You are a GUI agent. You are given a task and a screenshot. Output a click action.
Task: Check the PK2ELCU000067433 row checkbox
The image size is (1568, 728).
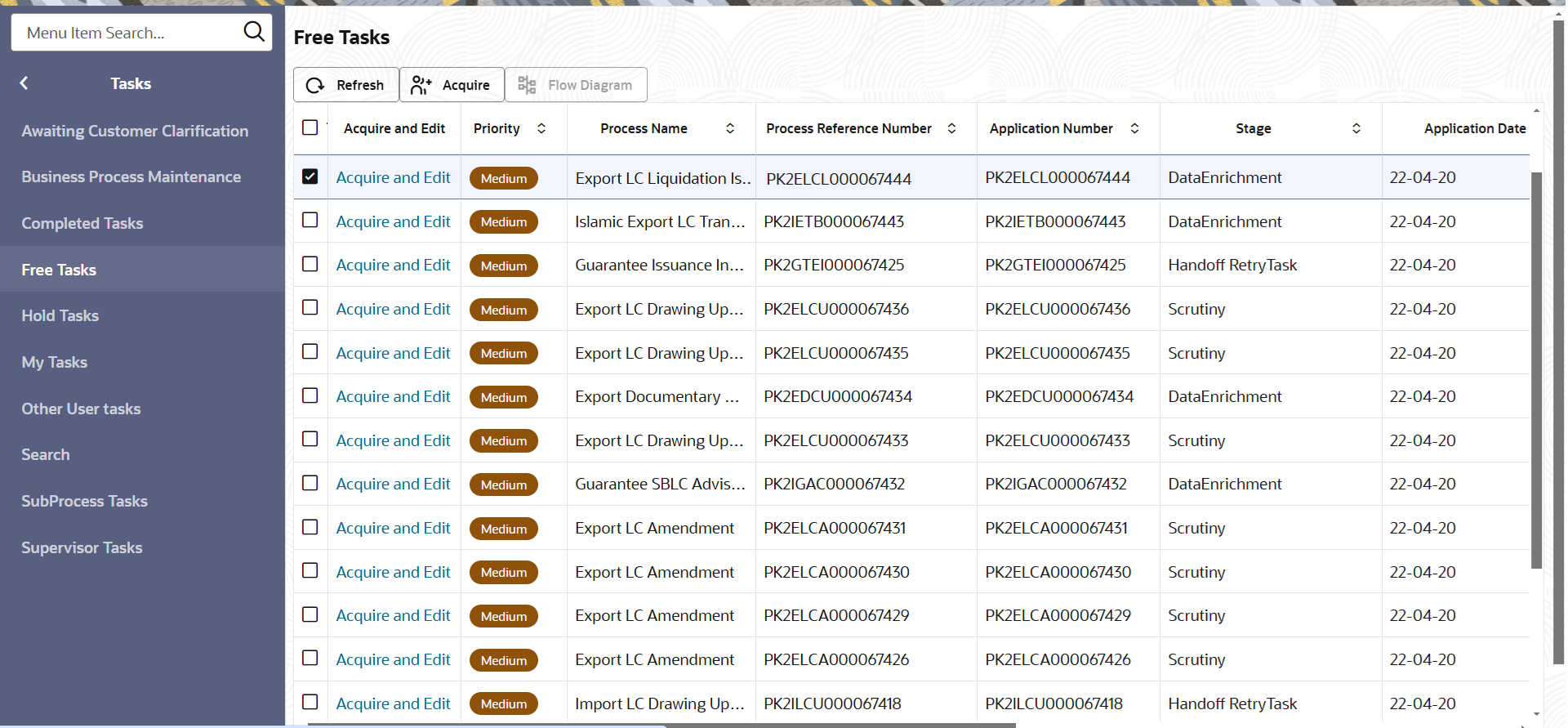(x=310, y=439)
